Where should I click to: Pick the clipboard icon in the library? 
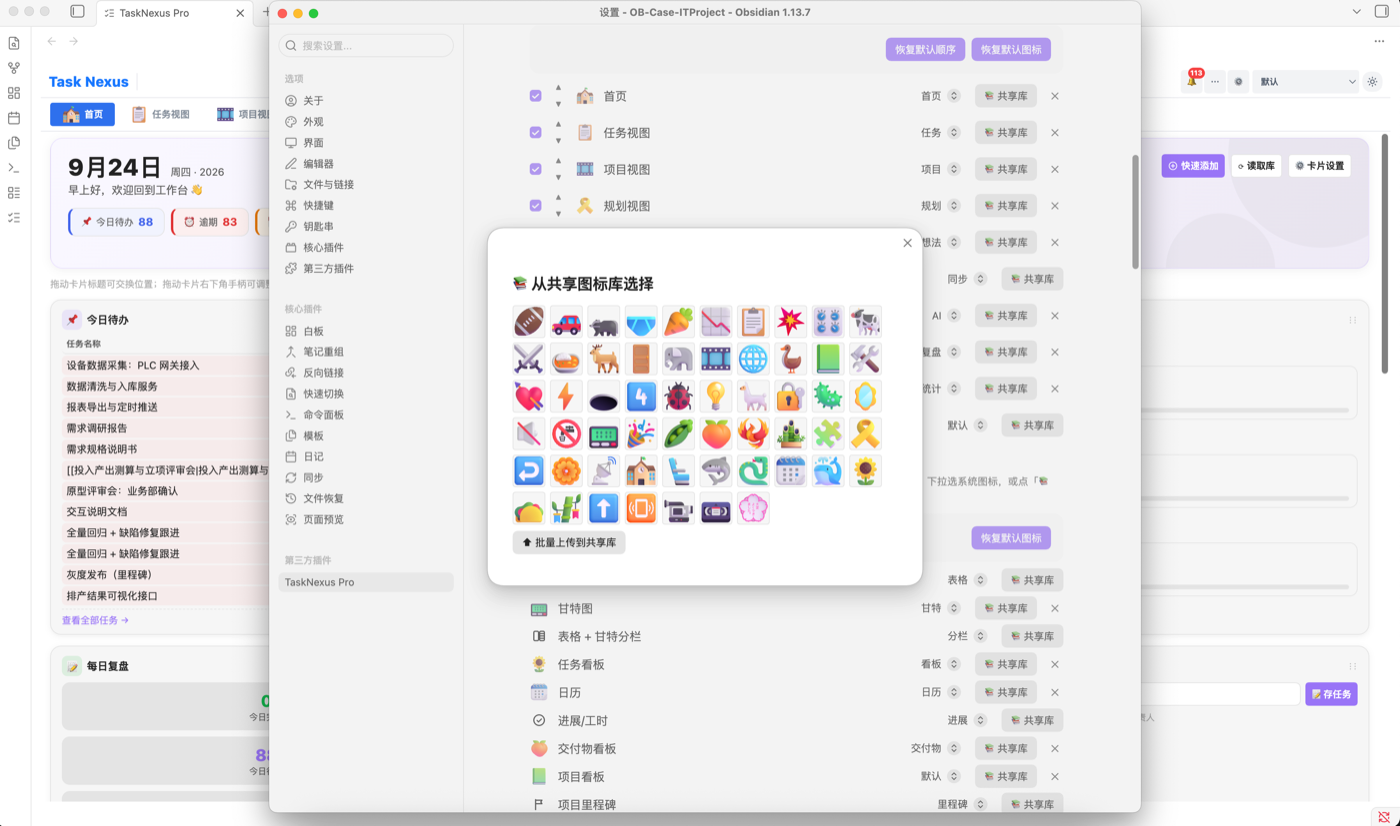(753, 321)
